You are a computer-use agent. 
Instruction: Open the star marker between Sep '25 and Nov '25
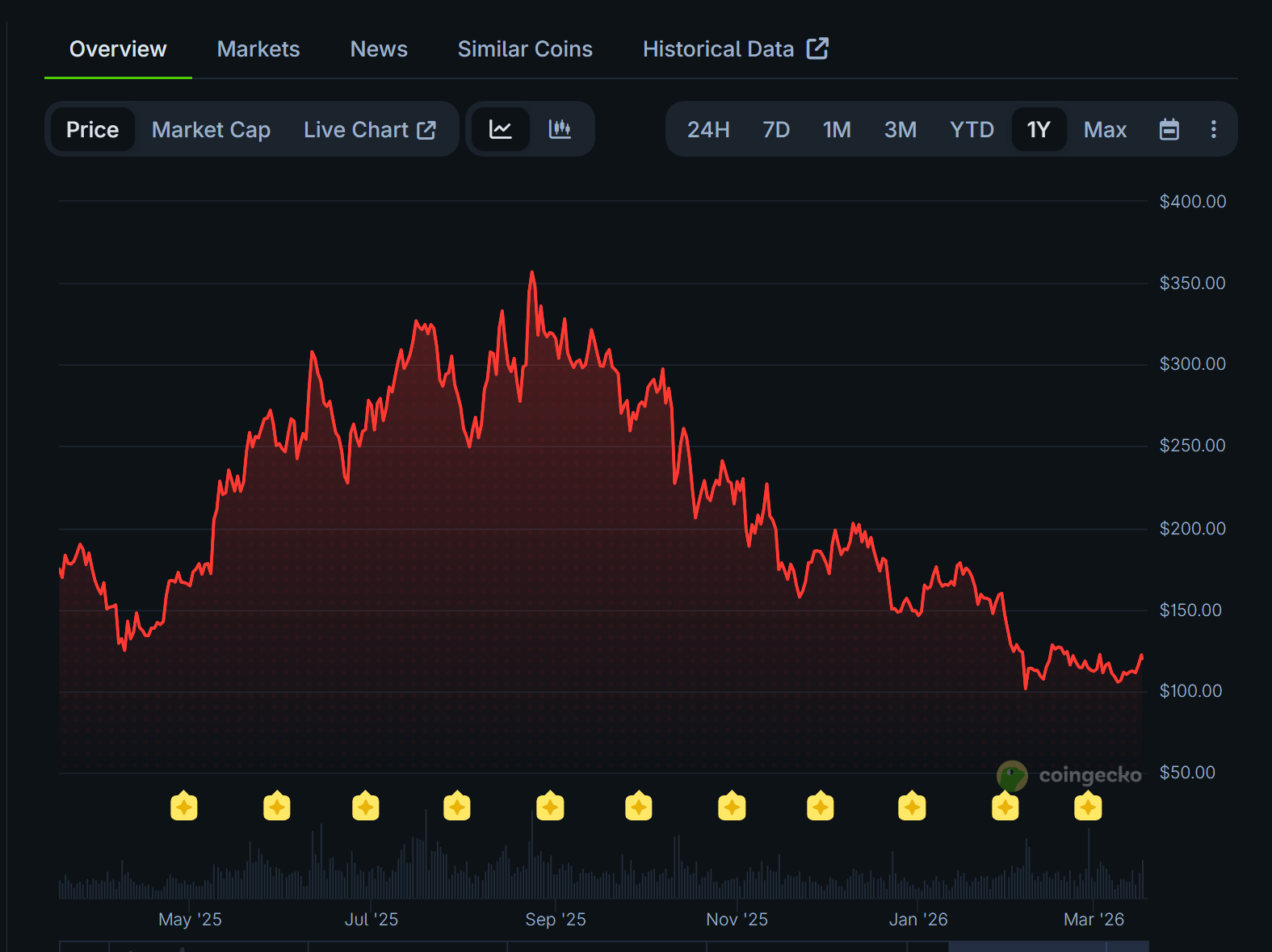(639, 806)
